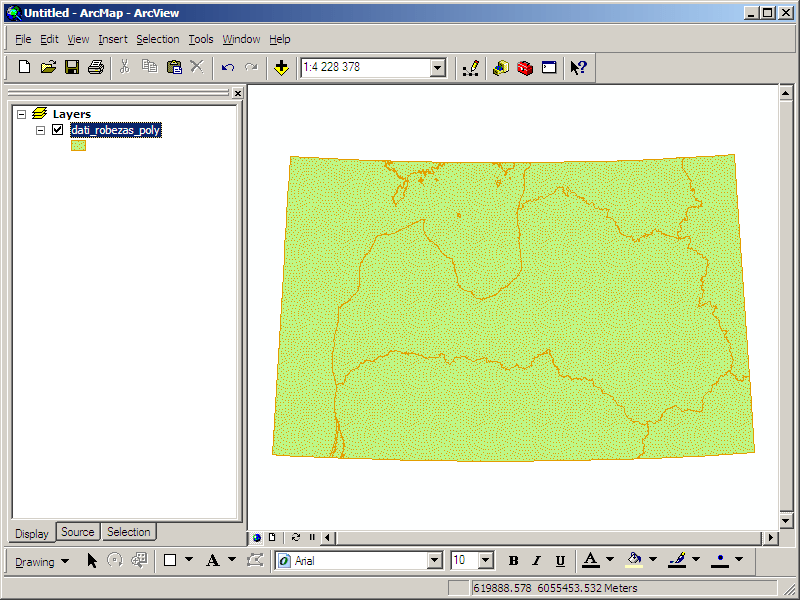Select the New Rectangle drawing tool
The width and height of the screenshot is (800, 600).
(x=170, y=561)
